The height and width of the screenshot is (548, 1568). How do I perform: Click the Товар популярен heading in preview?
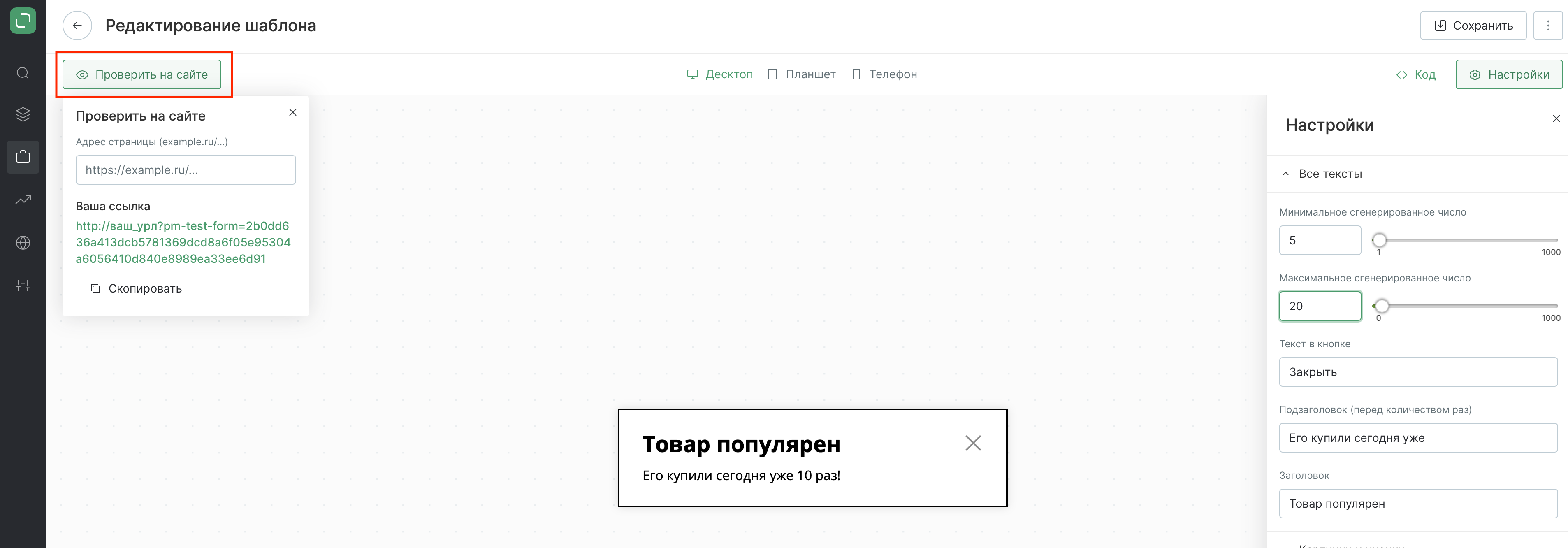pyautogui.click(x=741, y=444)
